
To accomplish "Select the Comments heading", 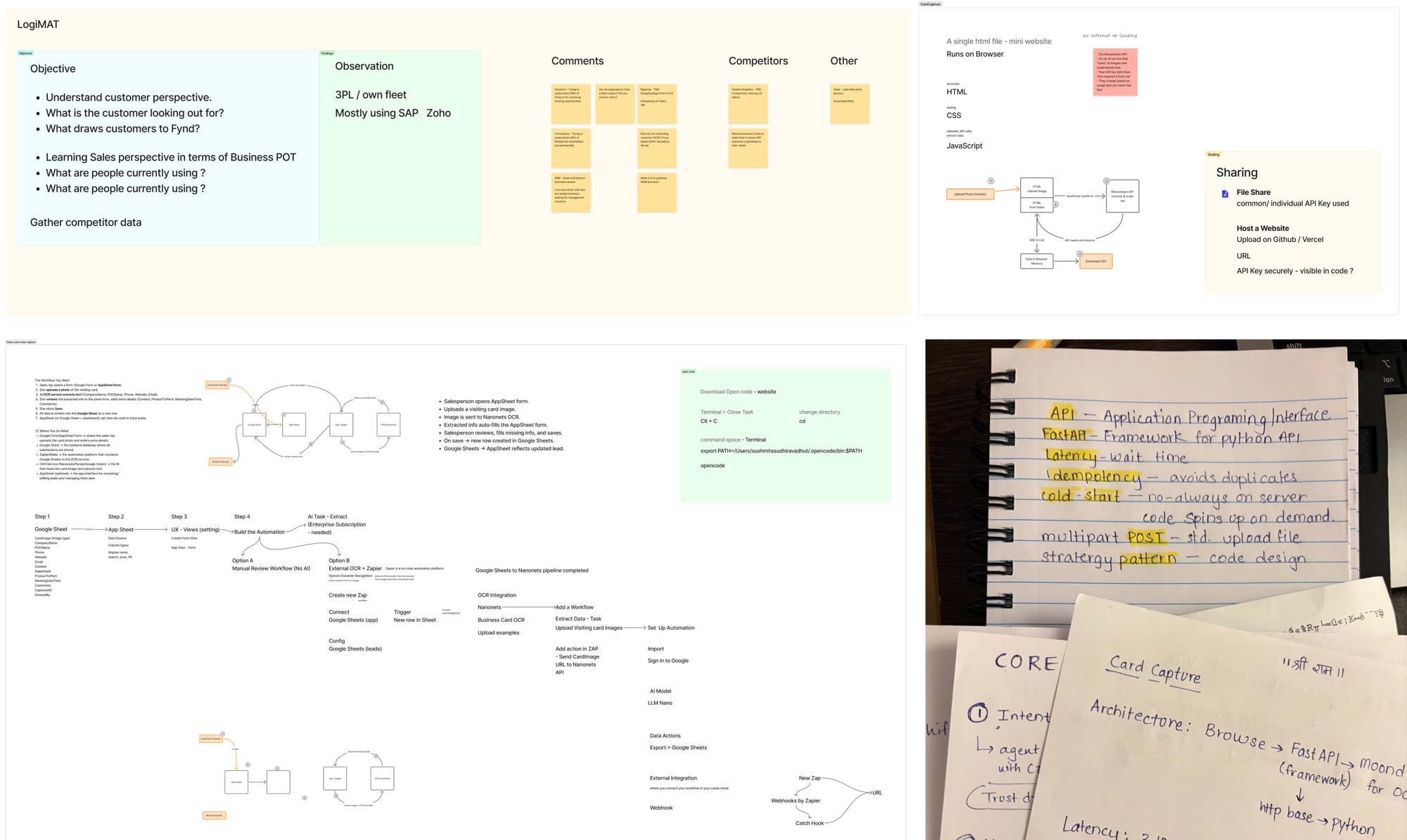I will tap(577, 61).
